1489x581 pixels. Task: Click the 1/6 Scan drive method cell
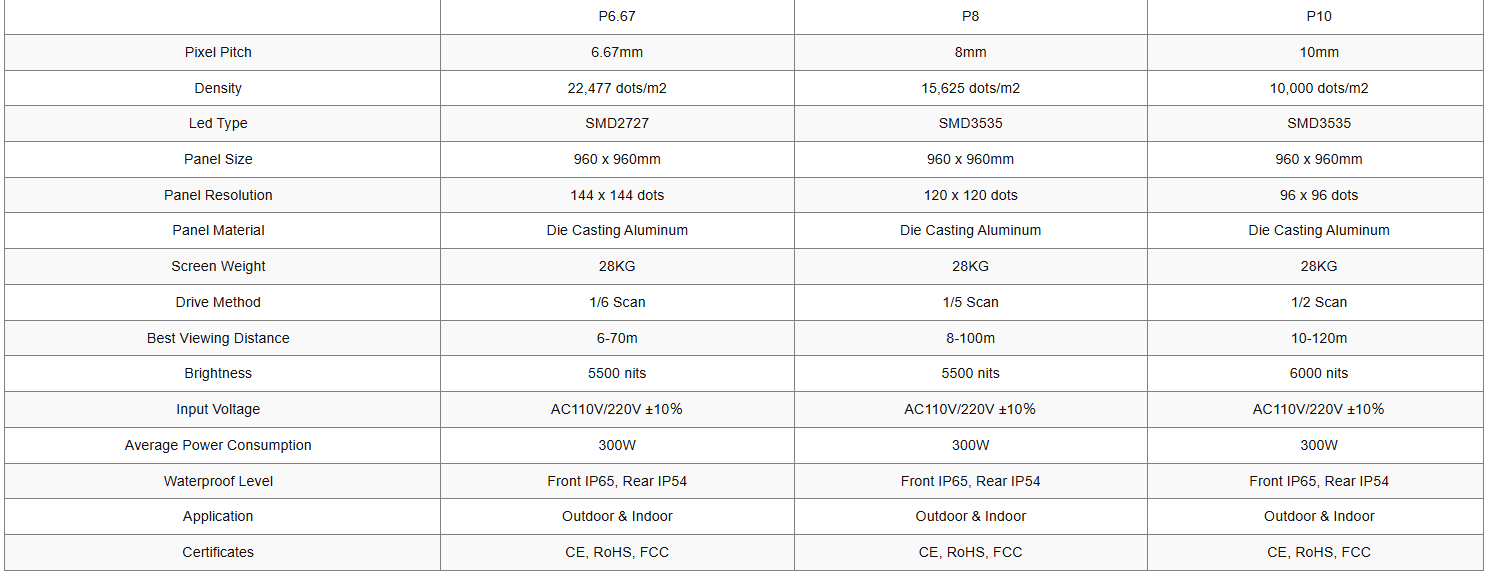[617, 302]
